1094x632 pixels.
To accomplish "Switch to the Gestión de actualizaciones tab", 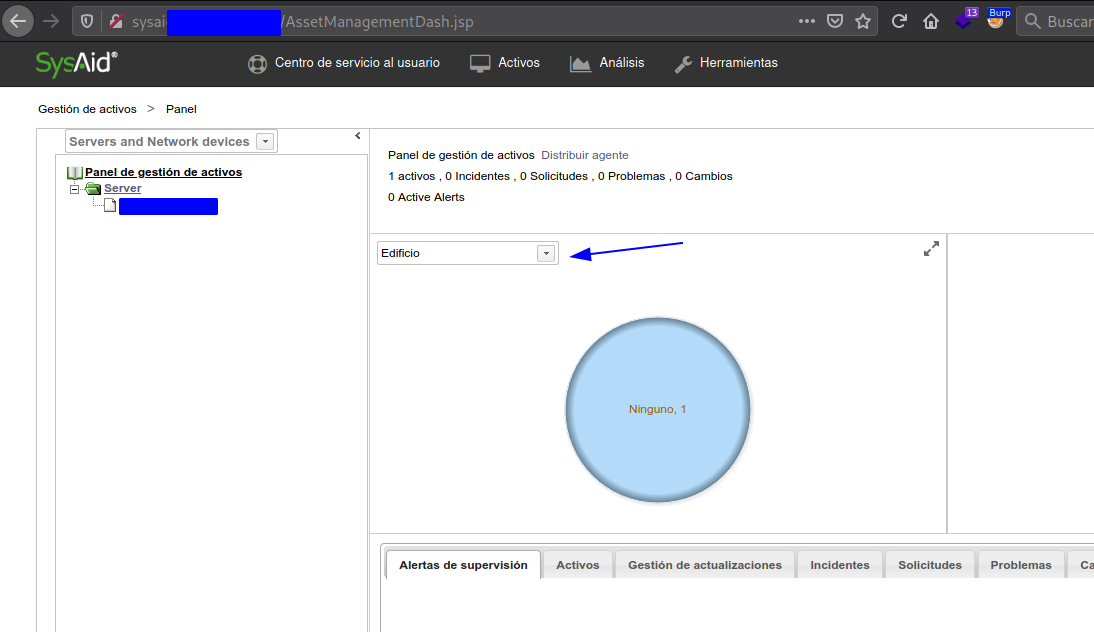I will 704,565.
